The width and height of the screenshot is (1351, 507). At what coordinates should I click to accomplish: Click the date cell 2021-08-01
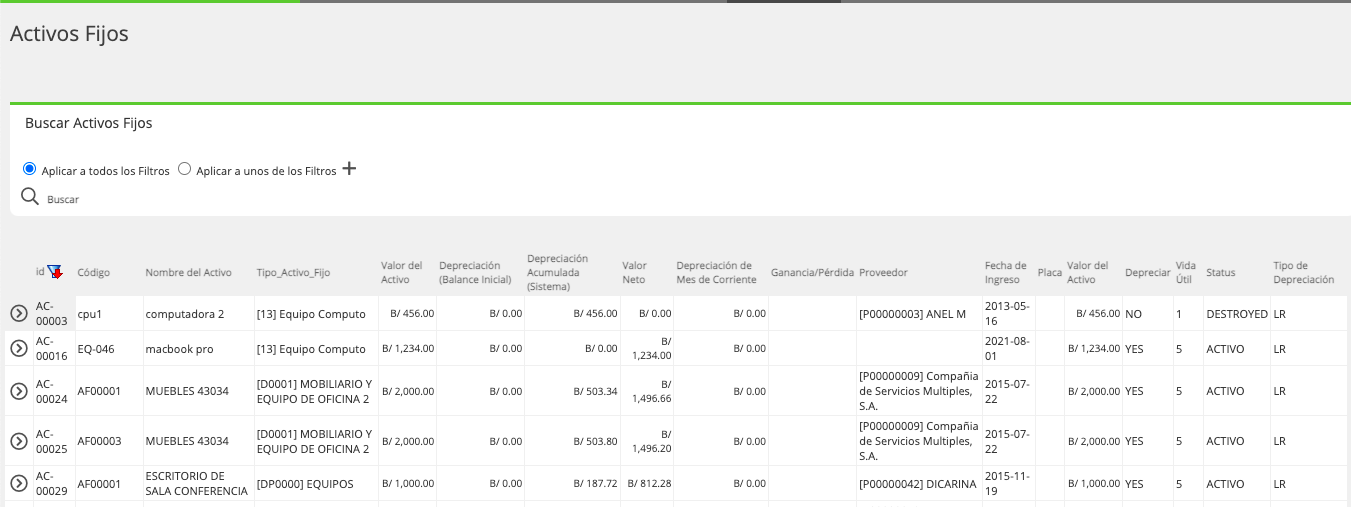(1006, 348)
